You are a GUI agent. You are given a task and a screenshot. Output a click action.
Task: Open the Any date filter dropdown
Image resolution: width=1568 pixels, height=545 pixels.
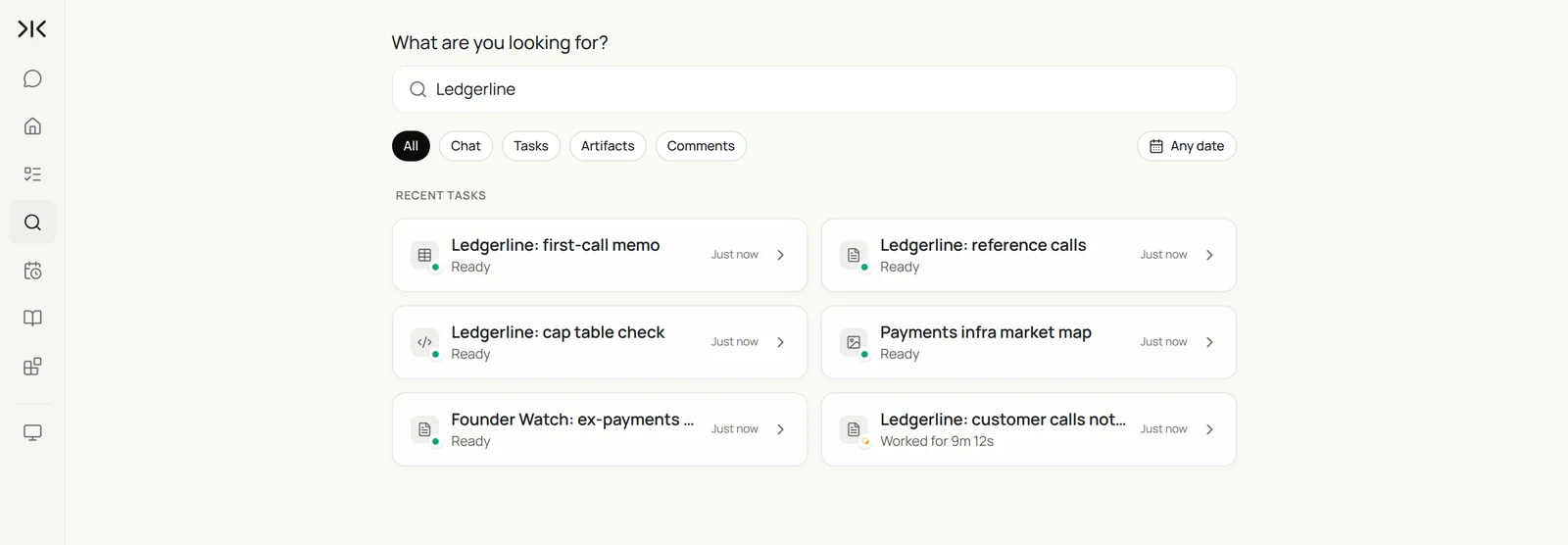coord(1187,146)
